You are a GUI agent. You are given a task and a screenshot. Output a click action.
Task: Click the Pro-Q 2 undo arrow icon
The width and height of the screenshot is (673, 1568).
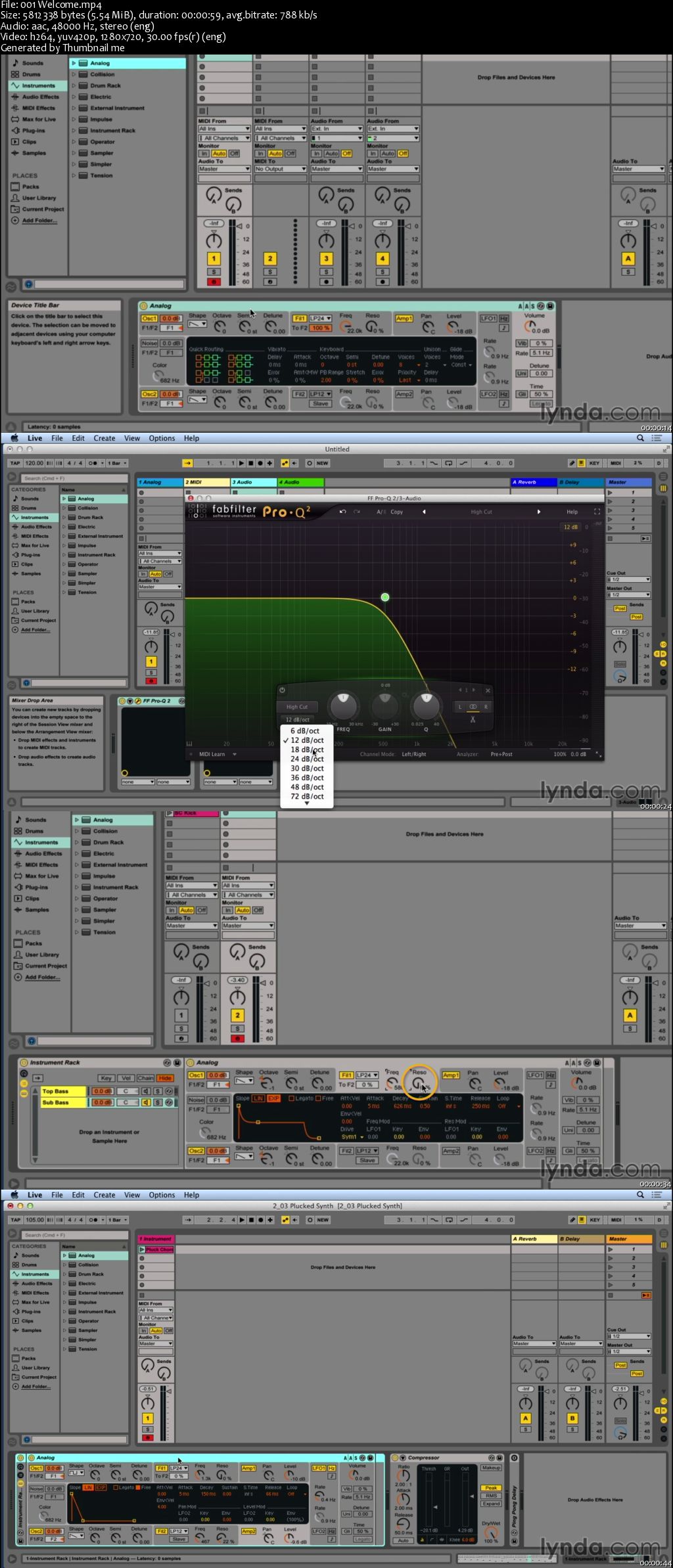(x=342, y=512)
